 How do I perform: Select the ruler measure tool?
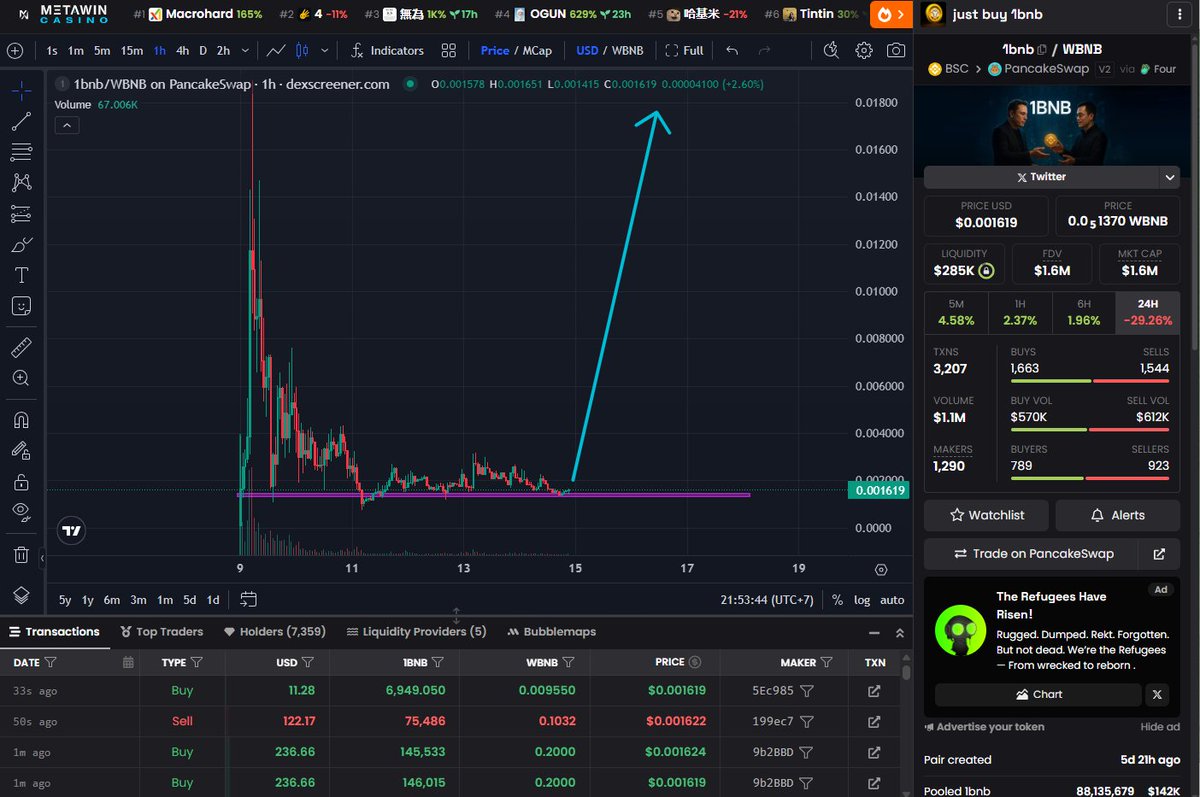point(21,348)
